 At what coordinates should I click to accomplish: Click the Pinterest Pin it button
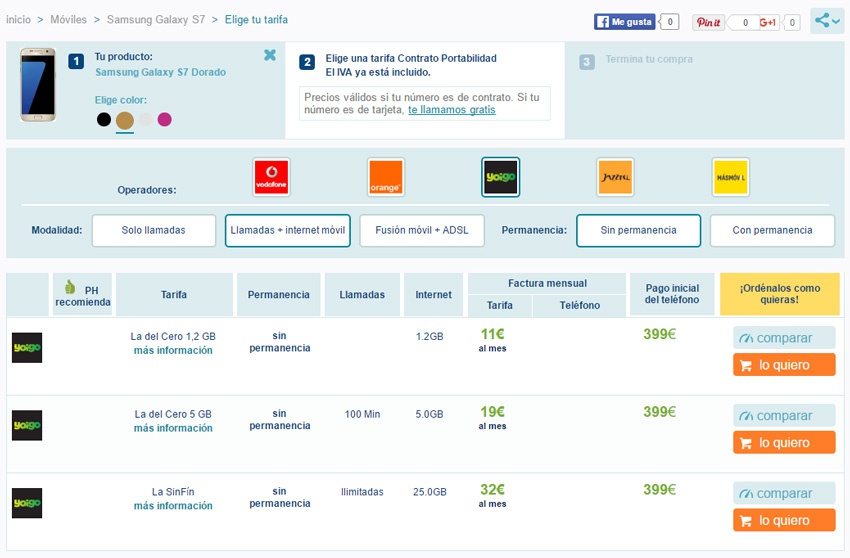pos(709,22)
